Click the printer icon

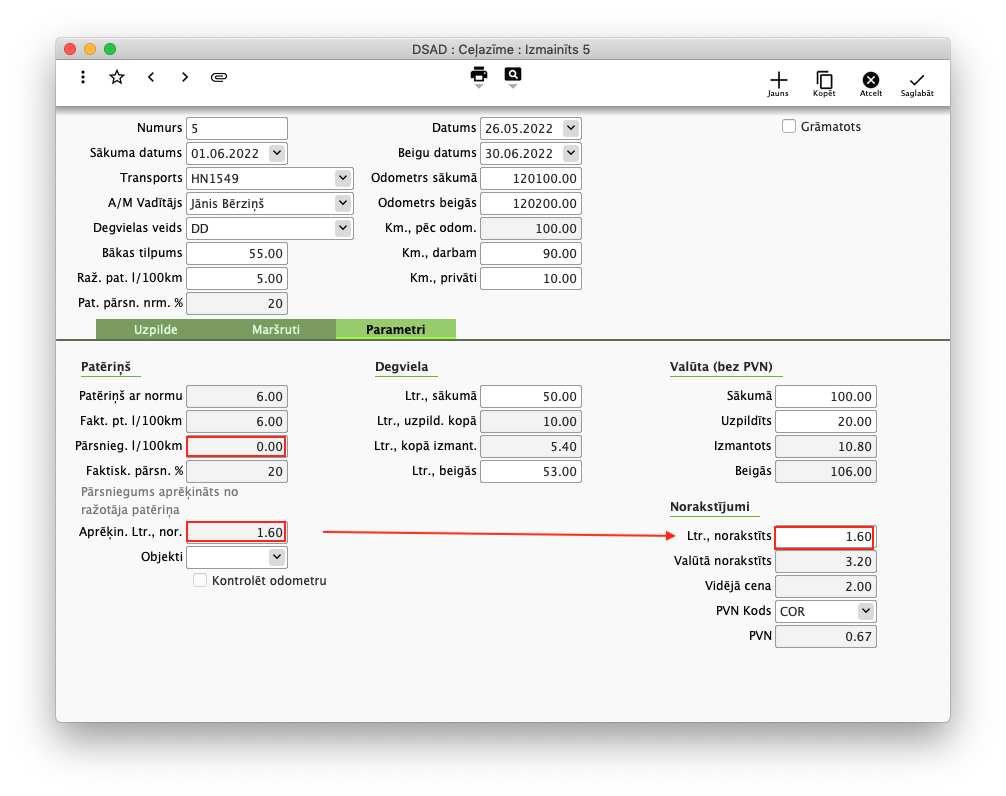[479, 75]
